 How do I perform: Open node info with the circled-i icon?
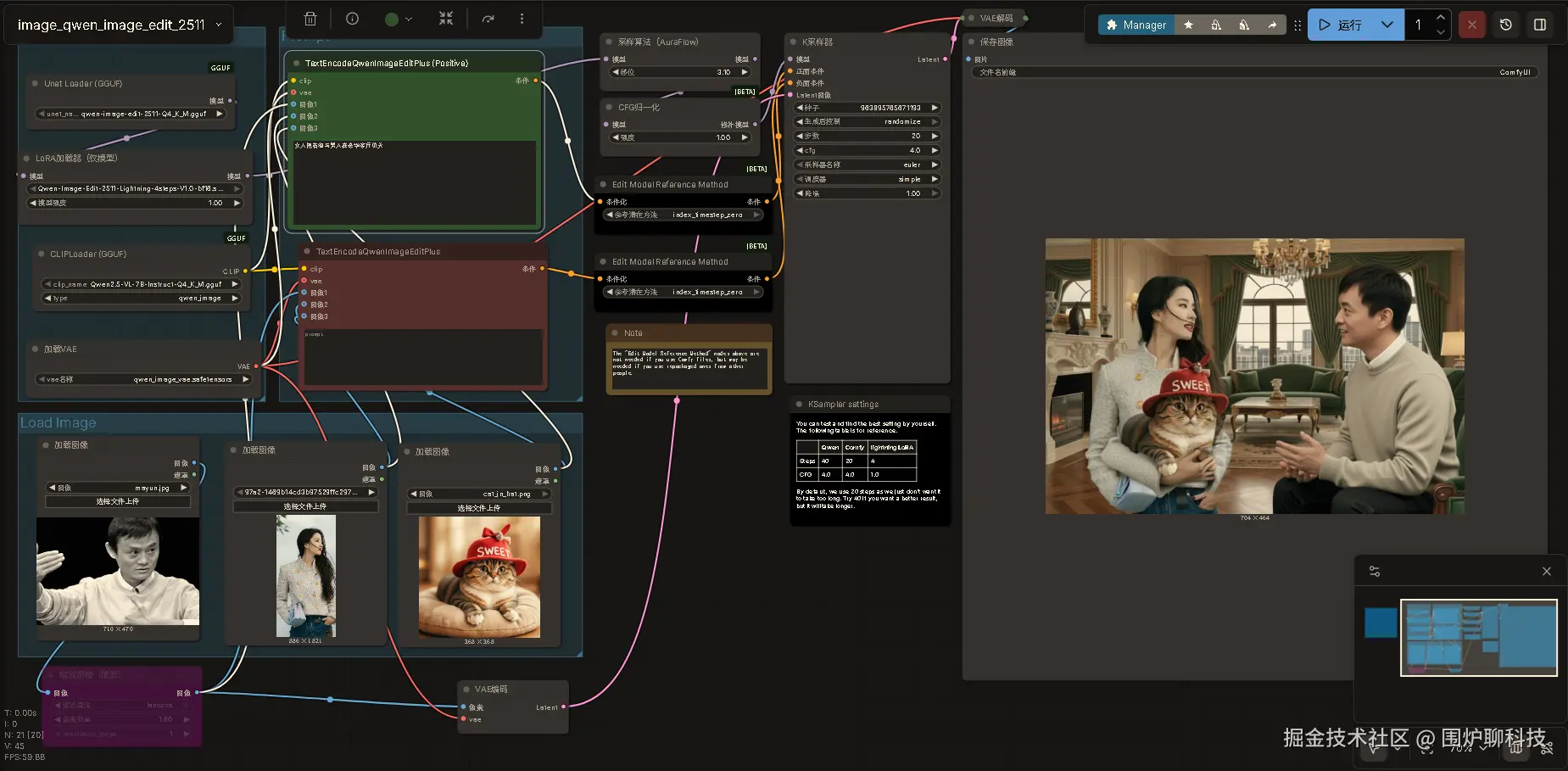(x=353, y=19)
